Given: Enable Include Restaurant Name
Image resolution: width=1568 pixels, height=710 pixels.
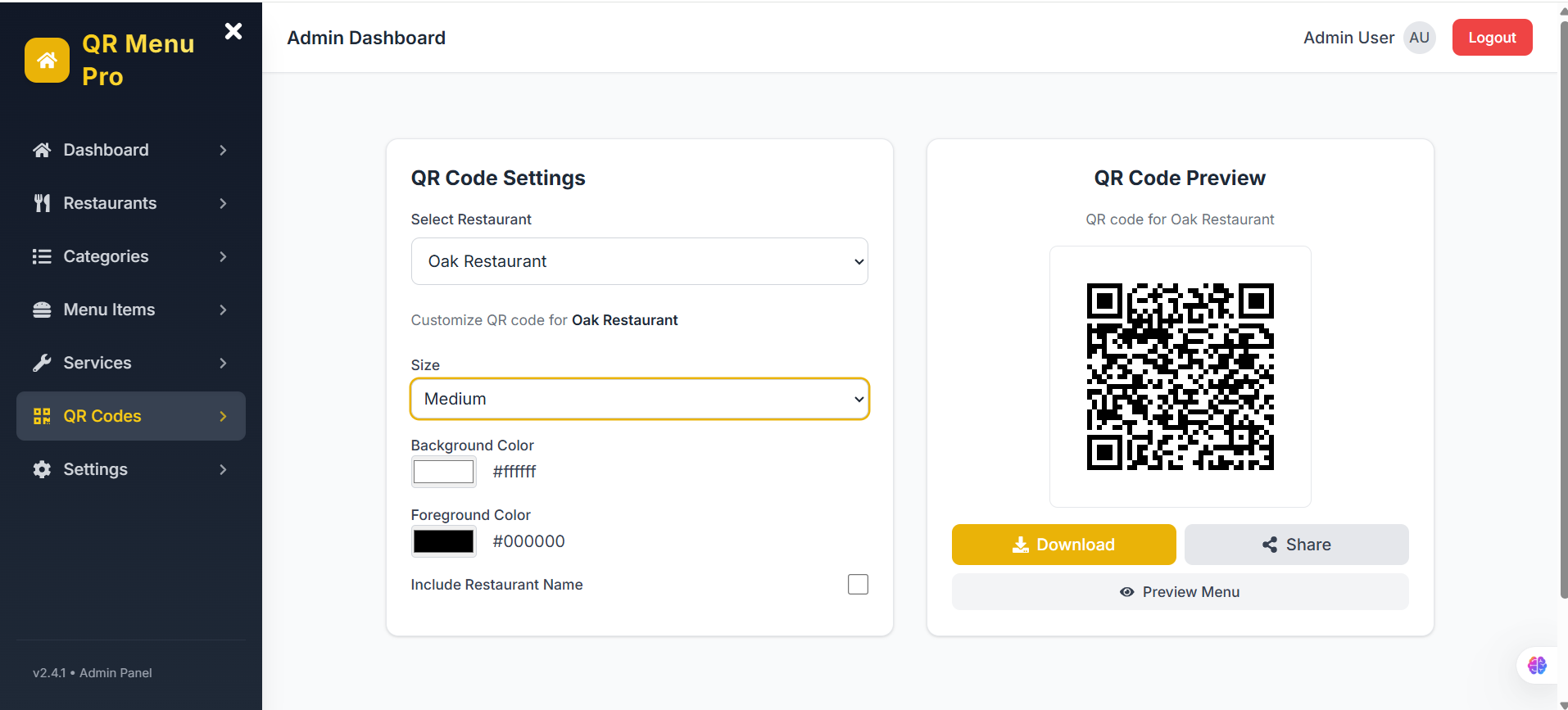Looking at the screenshot, I should click(x=857, y=584).
